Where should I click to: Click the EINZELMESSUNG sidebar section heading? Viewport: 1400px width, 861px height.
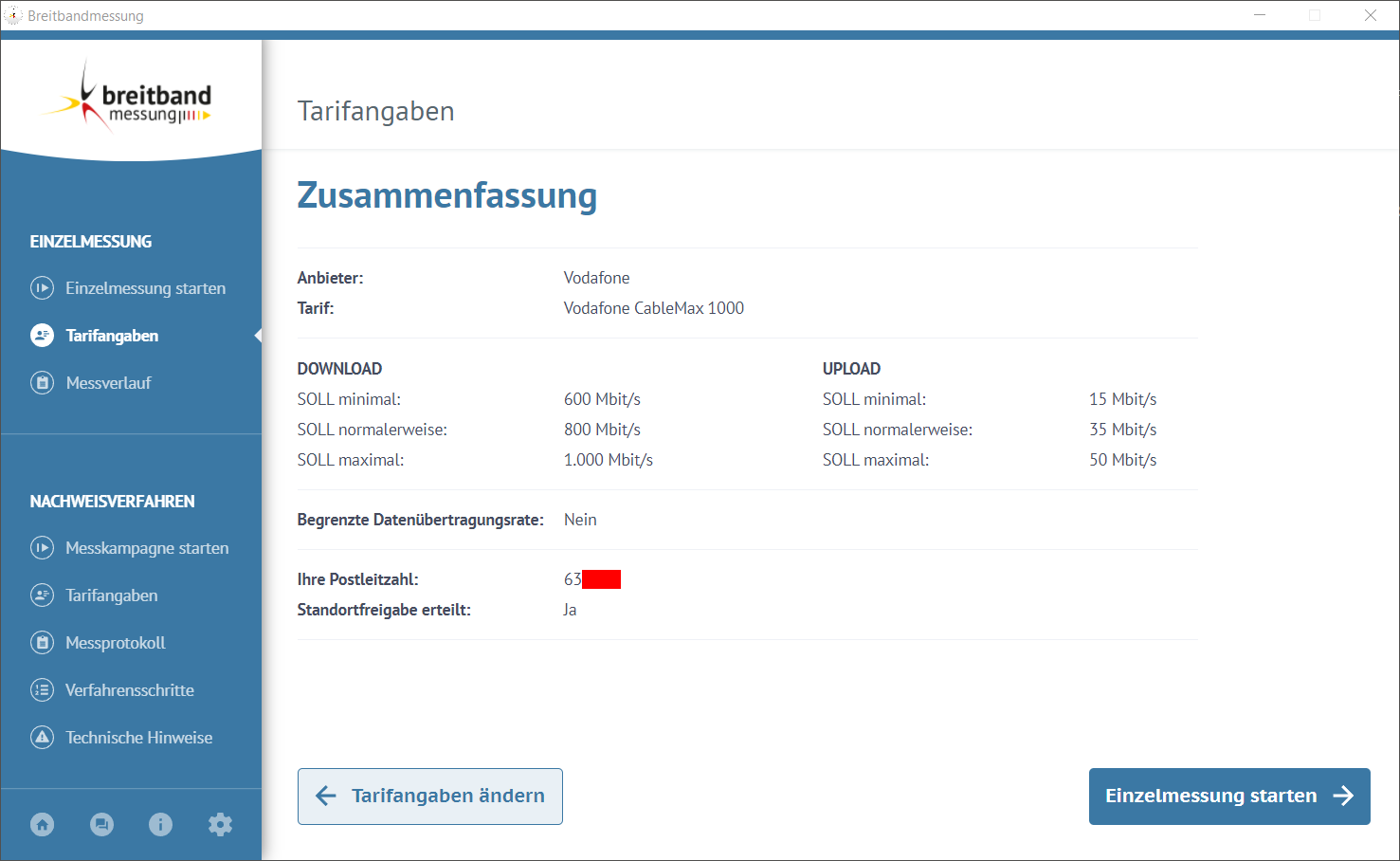click(91, 242)
